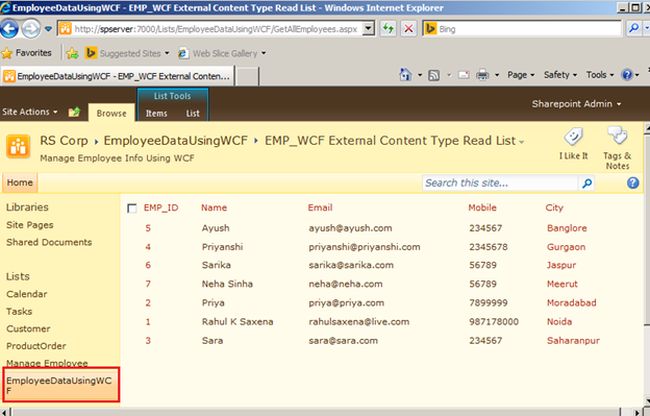Open the Items ribbon tab
This screenshot has width=650, height=416.
click(156, 113)
